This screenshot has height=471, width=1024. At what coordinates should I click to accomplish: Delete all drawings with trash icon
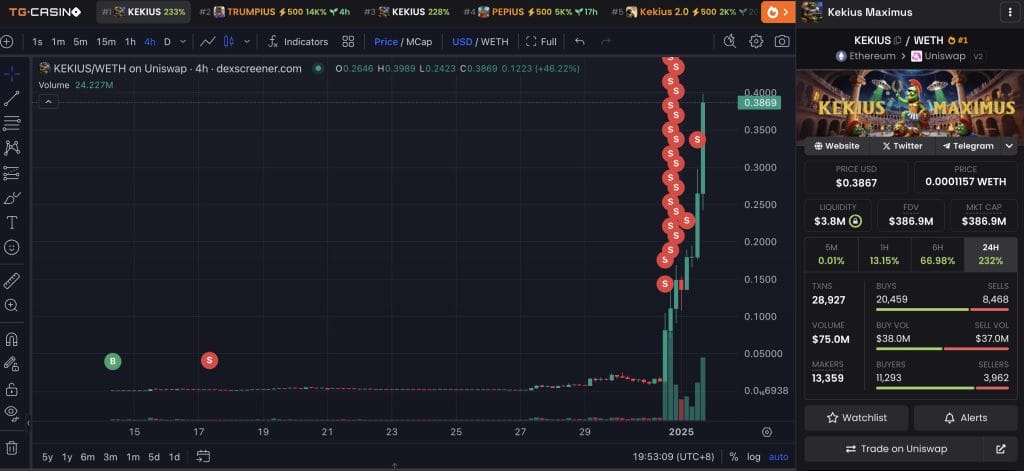(x=12, y=448)
